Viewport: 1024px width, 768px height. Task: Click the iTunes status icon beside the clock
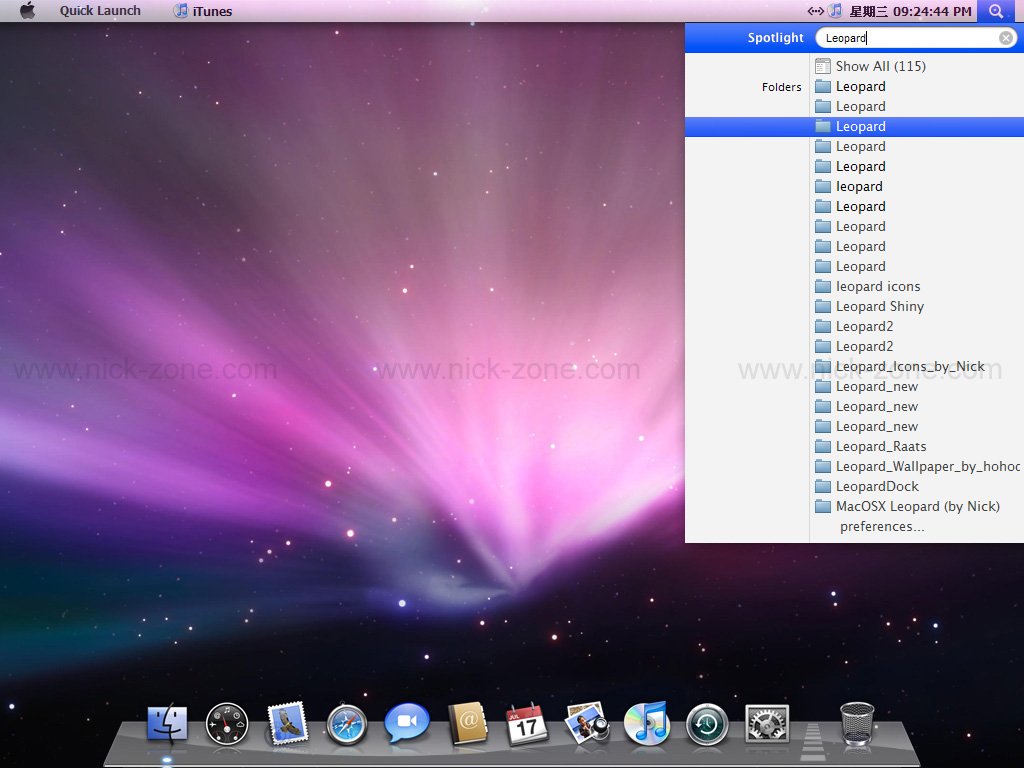point(835,10)
